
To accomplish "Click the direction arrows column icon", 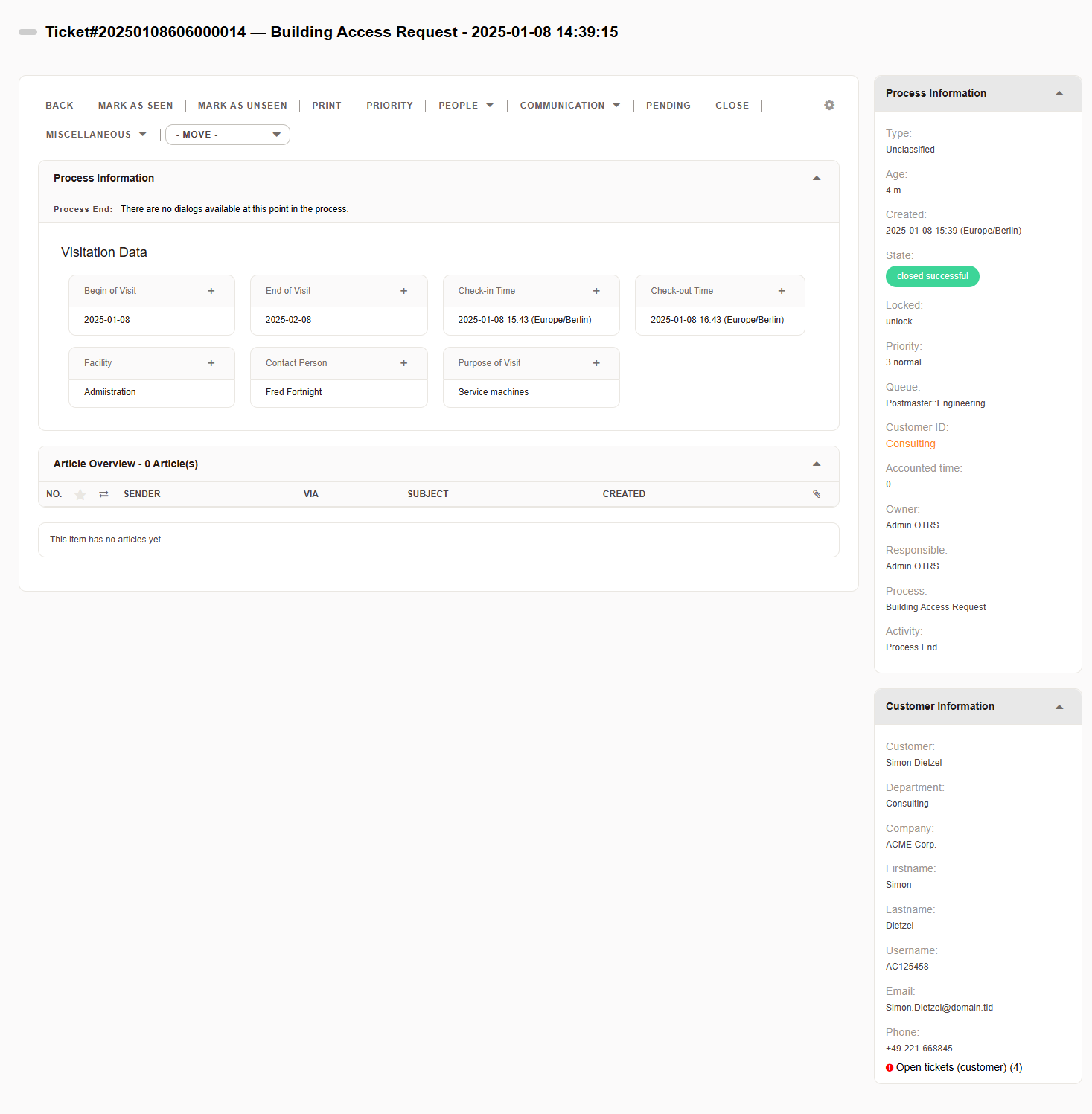I will tap(104, 494).
